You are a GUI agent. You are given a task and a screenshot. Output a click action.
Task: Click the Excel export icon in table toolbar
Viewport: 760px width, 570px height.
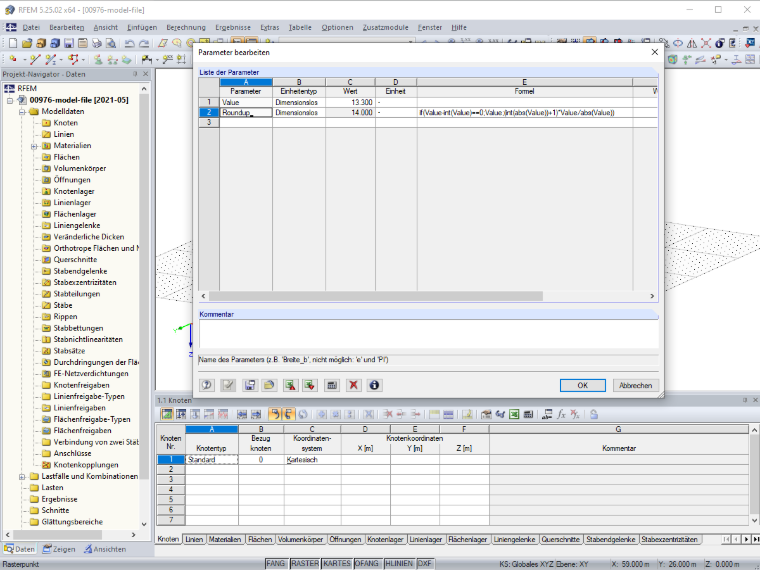514,414
